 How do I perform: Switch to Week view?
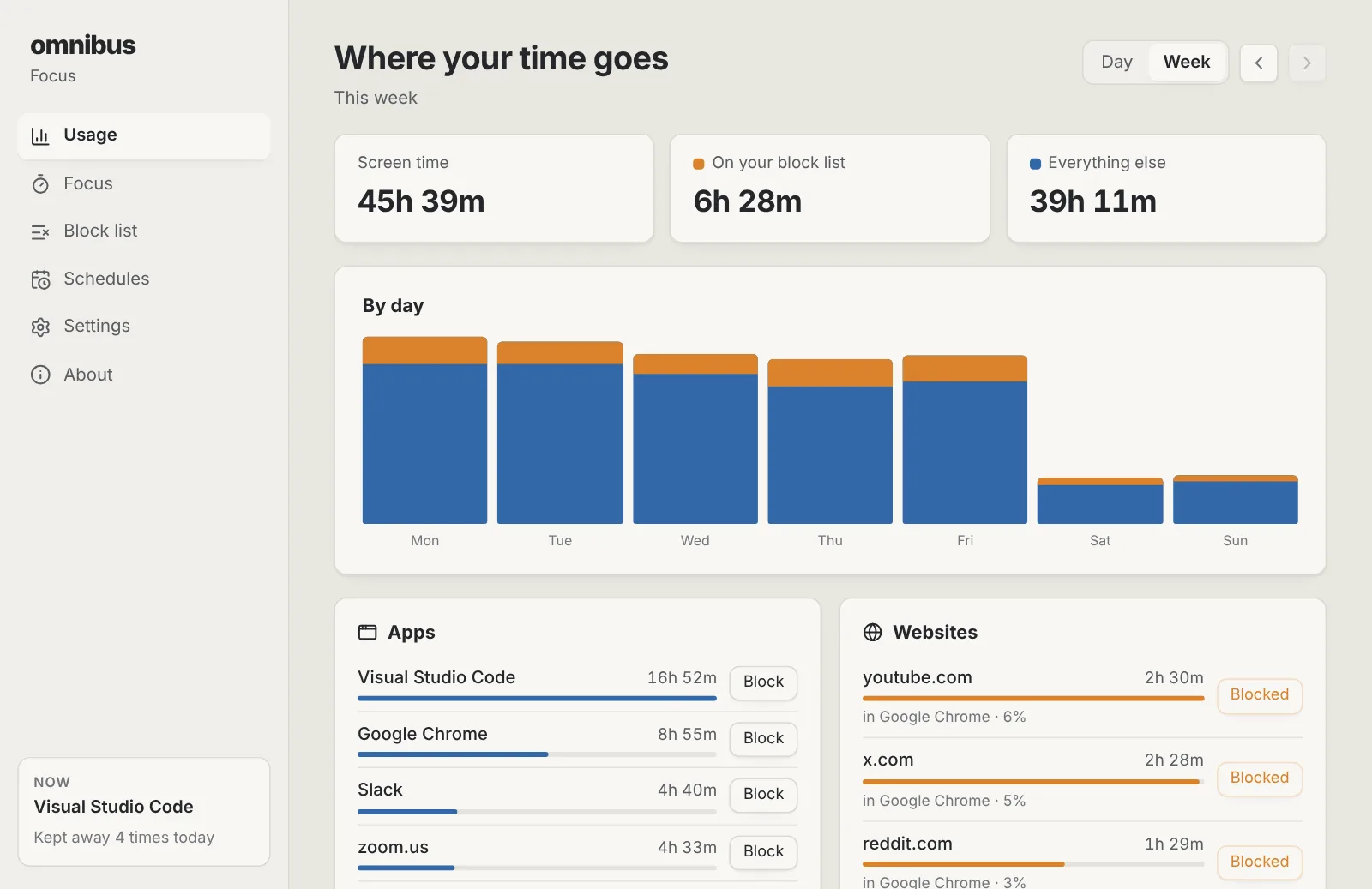pyautogui.click(x=1187, y=62)
